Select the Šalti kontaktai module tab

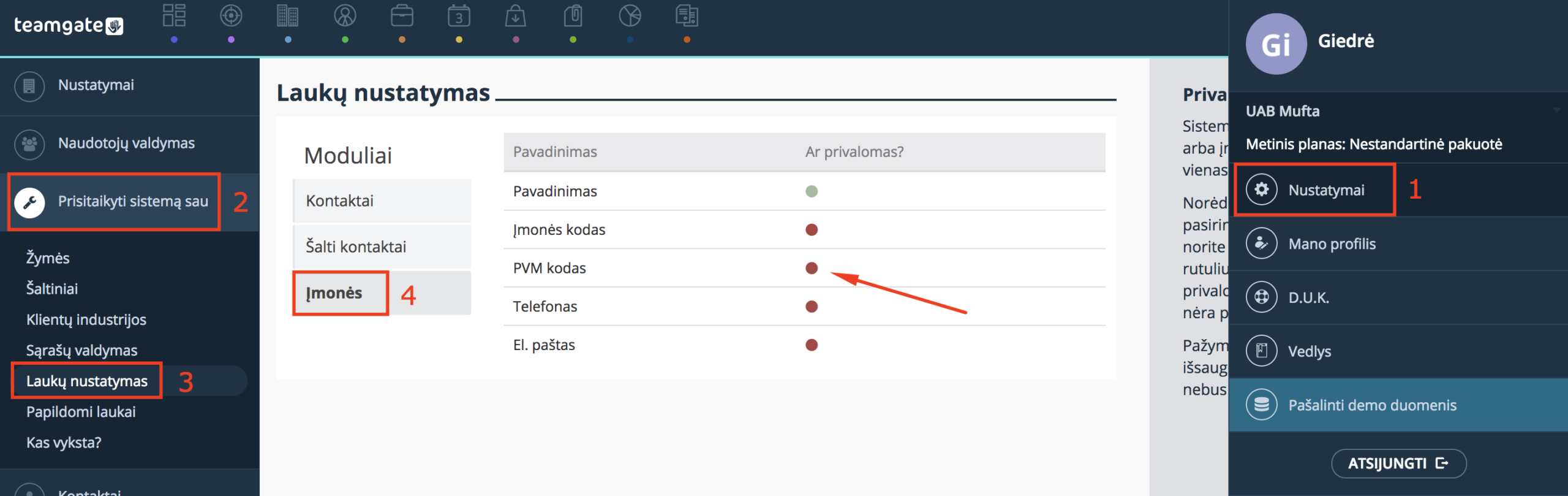(382, 246)
